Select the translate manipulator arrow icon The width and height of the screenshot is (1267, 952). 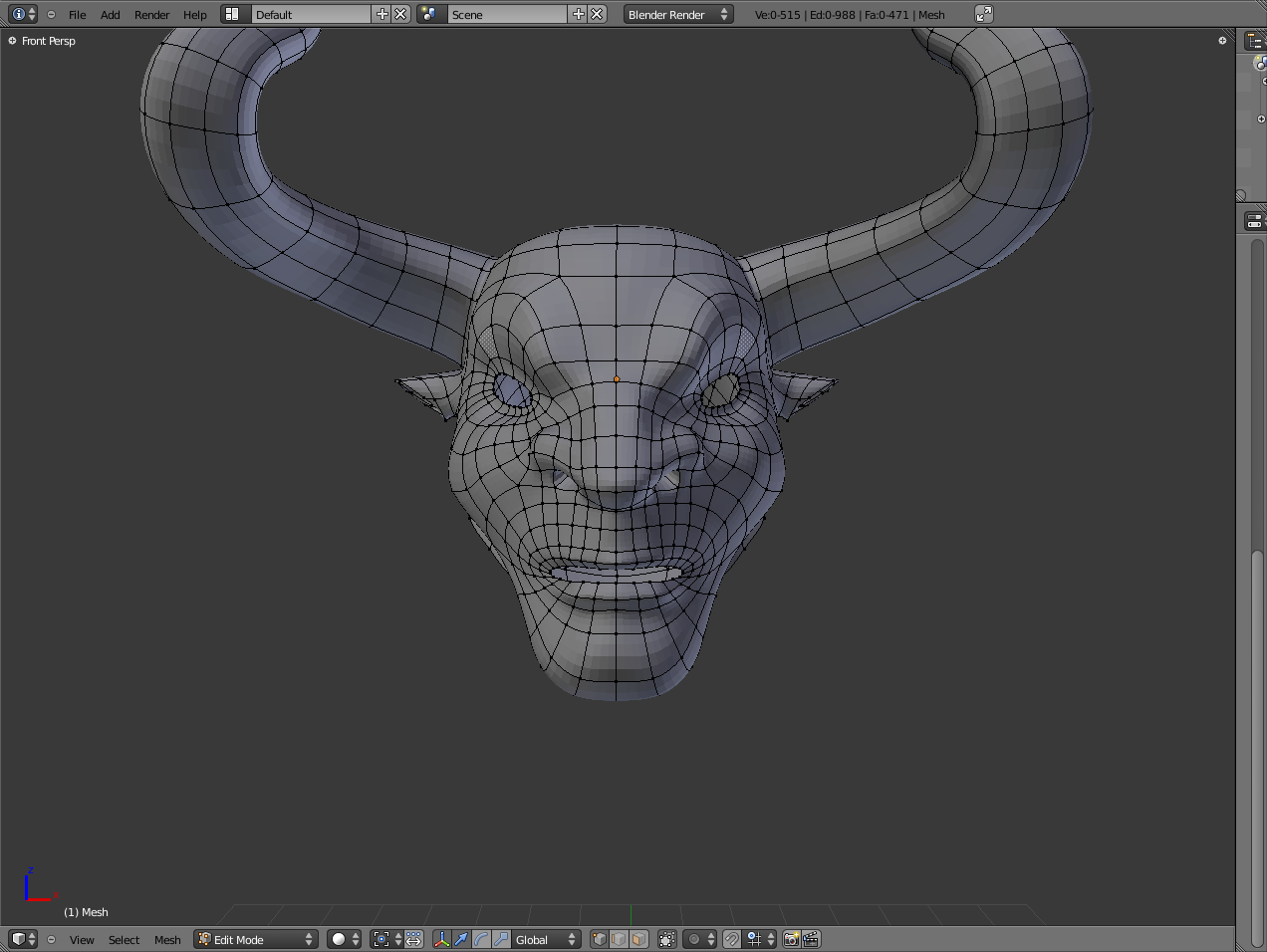[461, 939]
